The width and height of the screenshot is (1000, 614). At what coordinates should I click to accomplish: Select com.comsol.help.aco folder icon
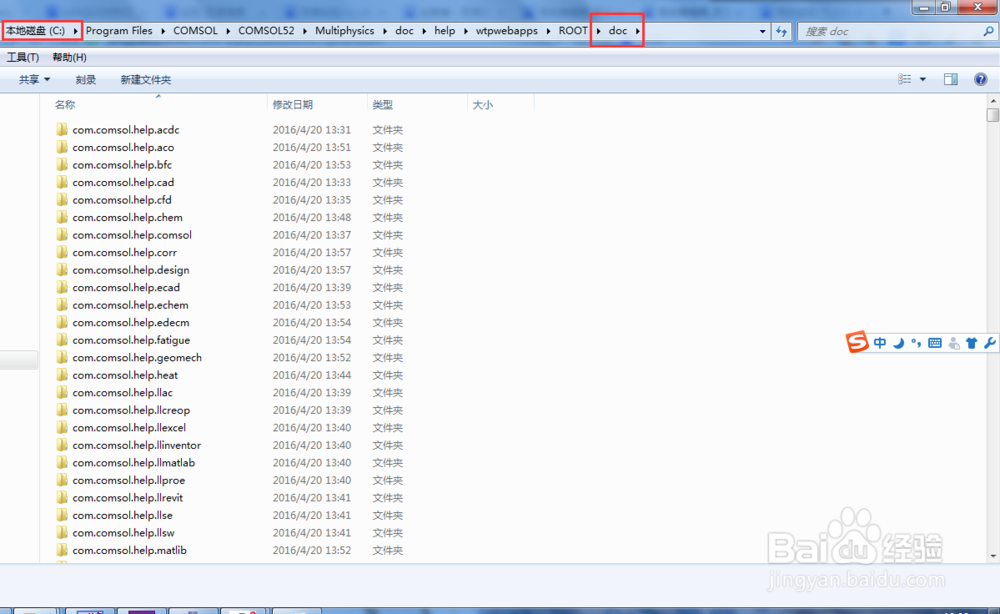click(62, 147)
